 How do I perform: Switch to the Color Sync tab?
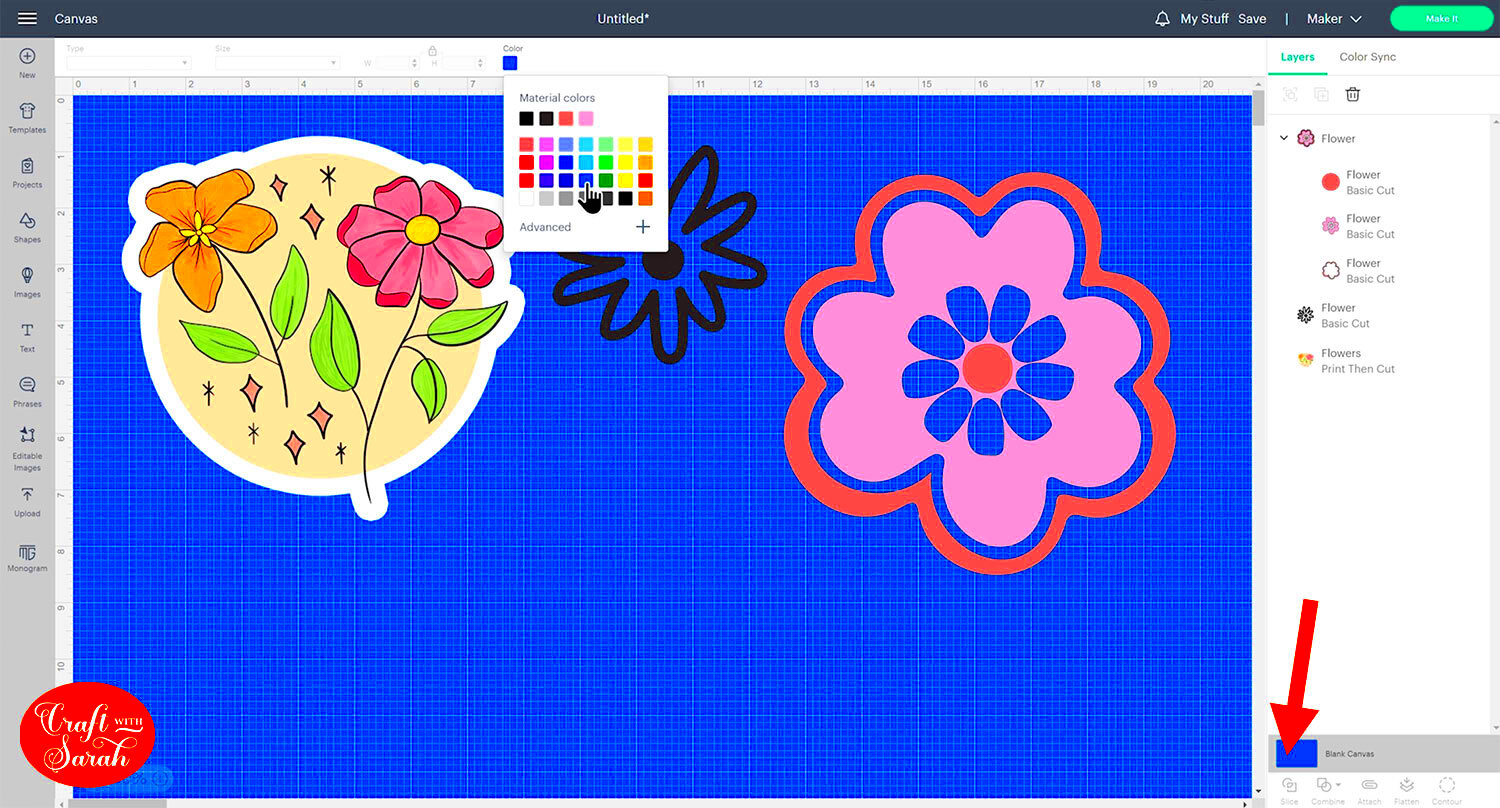[1367, 57]
